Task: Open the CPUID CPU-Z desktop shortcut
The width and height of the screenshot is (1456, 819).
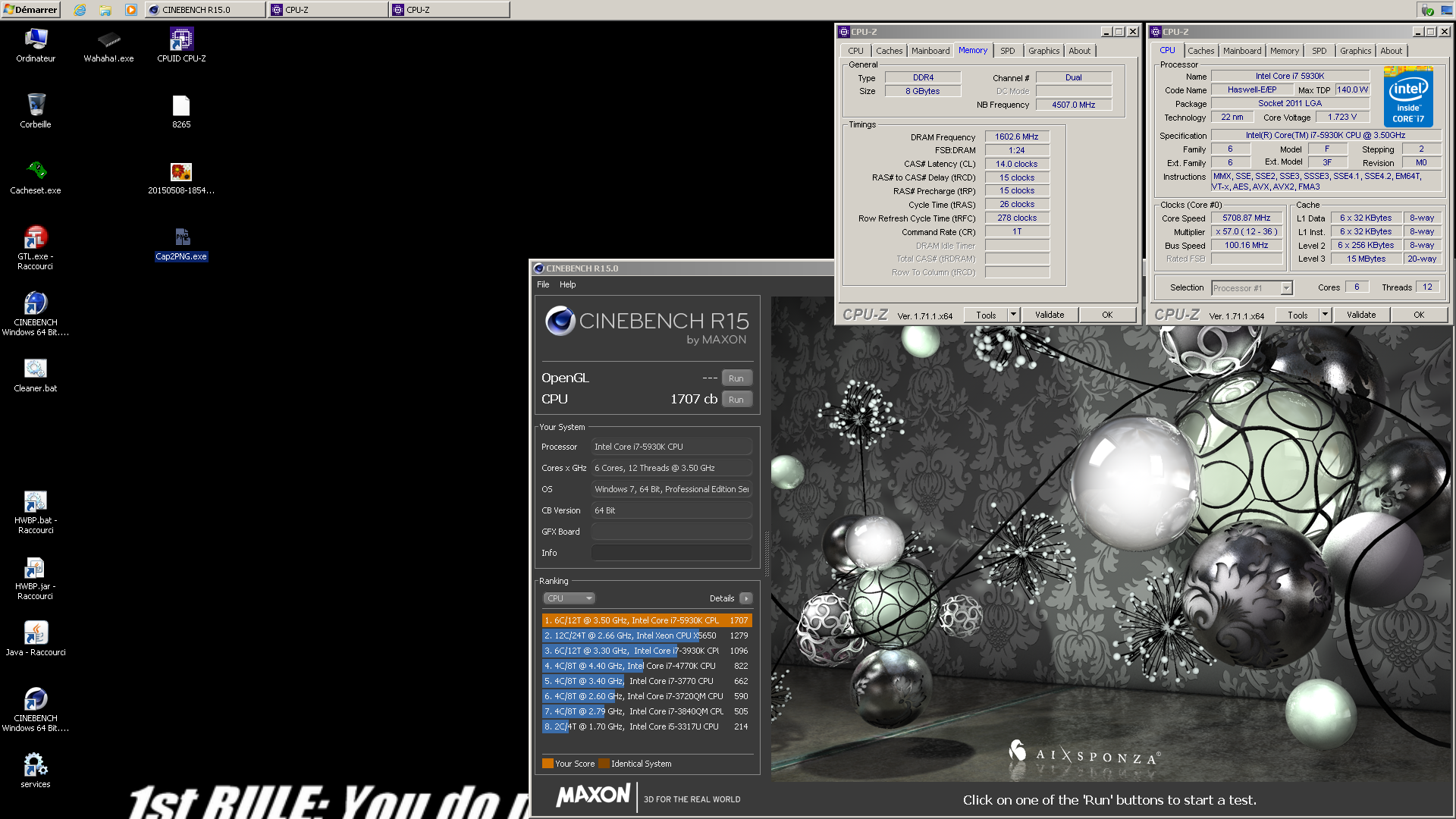Action: tap(181, 45)
